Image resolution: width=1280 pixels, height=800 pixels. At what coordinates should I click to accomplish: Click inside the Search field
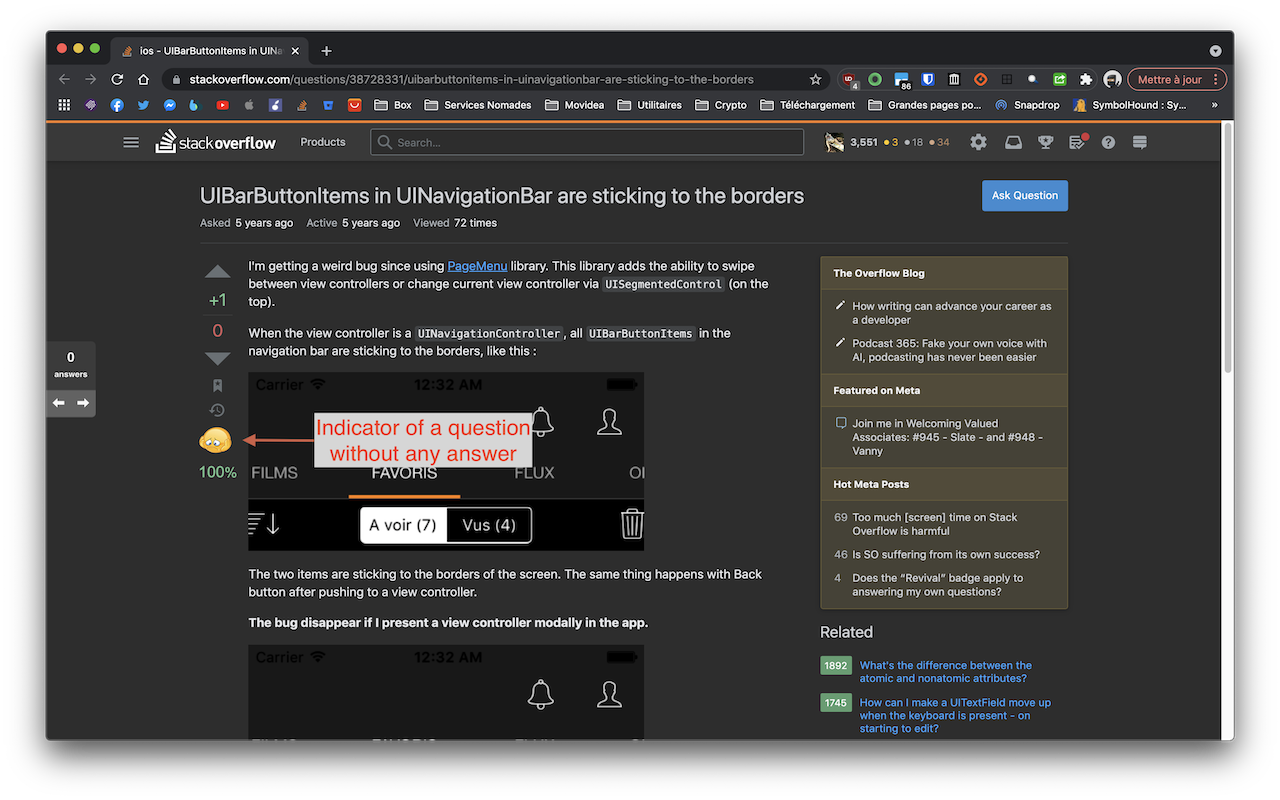[x=586, y=142]
